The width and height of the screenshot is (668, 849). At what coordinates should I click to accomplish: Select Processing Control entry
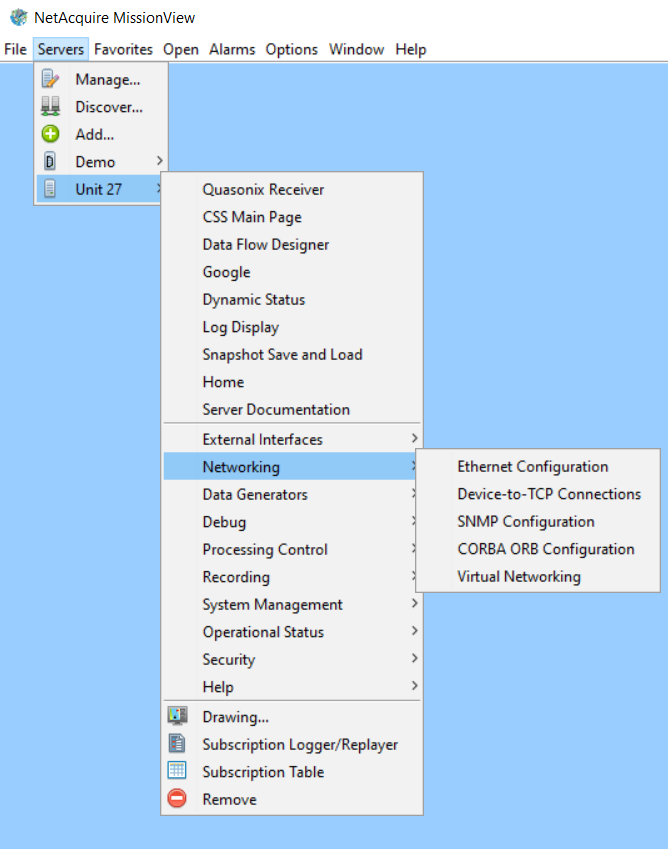tap(290, 549)
